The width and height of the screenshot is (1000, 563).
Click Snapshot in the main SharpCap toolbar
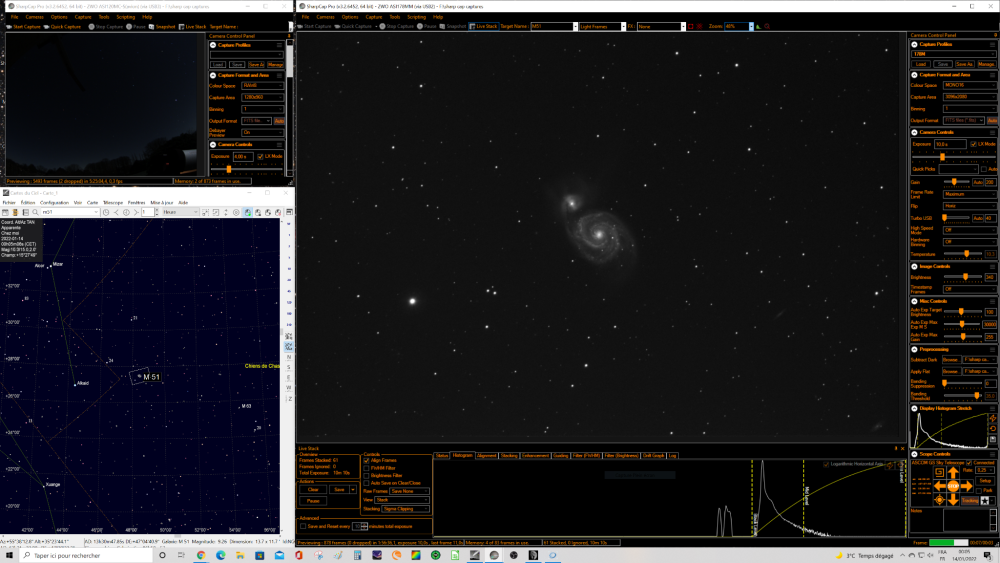453,27
